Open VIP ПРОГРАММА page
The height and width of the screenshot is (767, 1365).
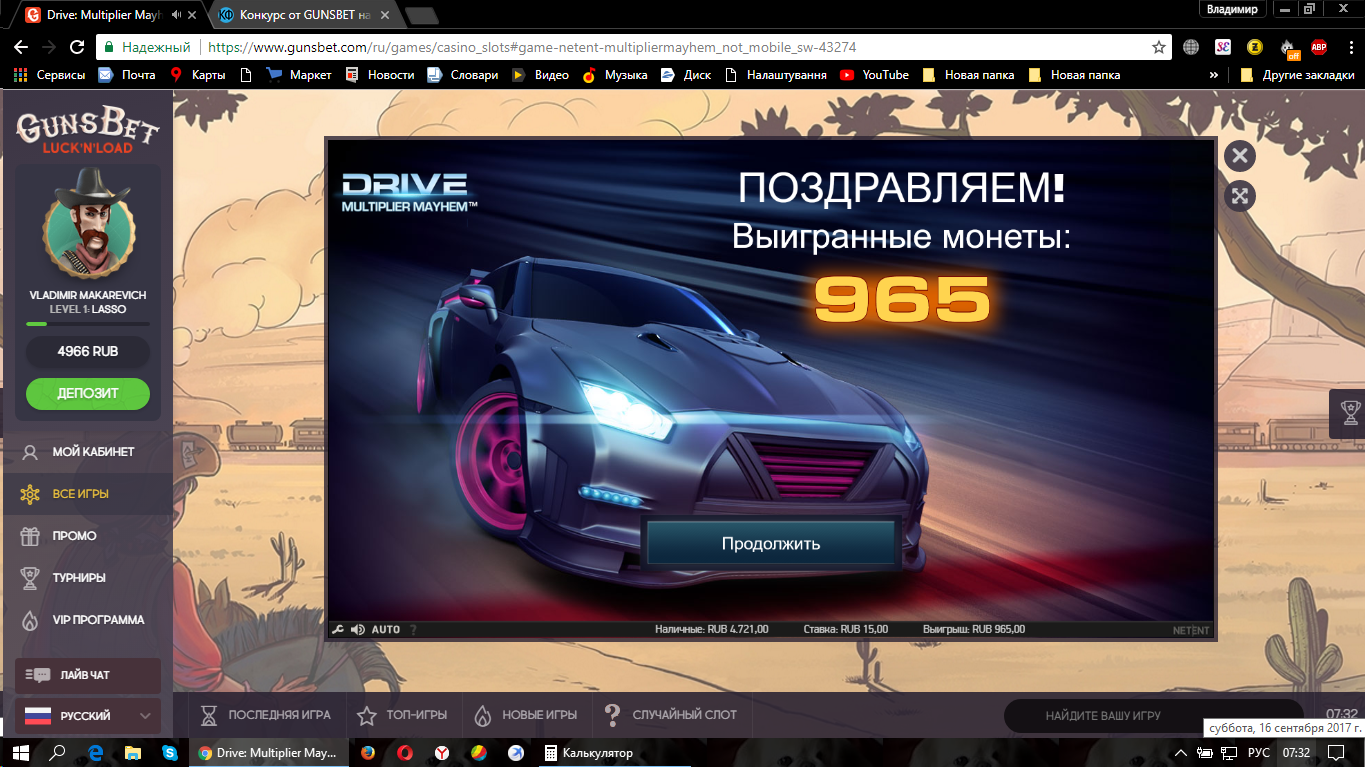[87, 620]
